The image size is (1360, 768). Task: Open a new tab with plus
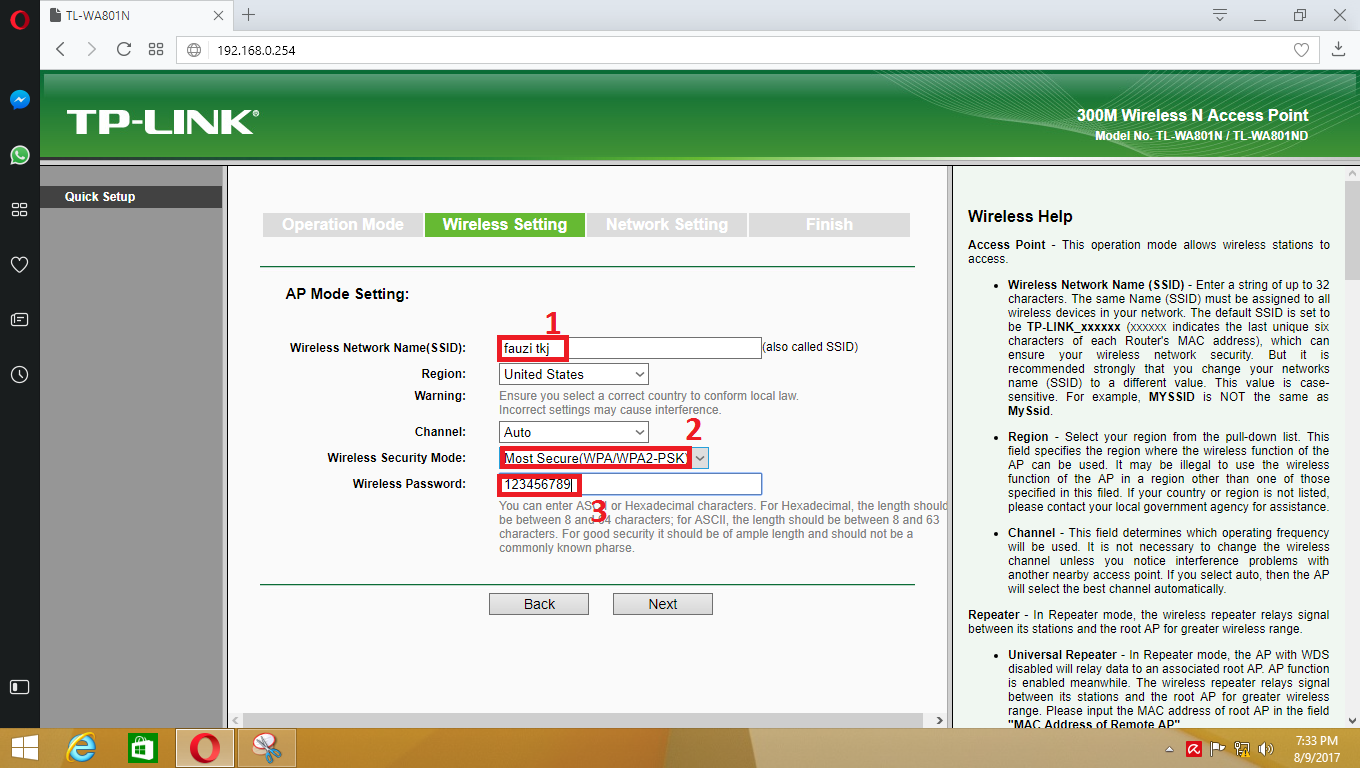249,15
